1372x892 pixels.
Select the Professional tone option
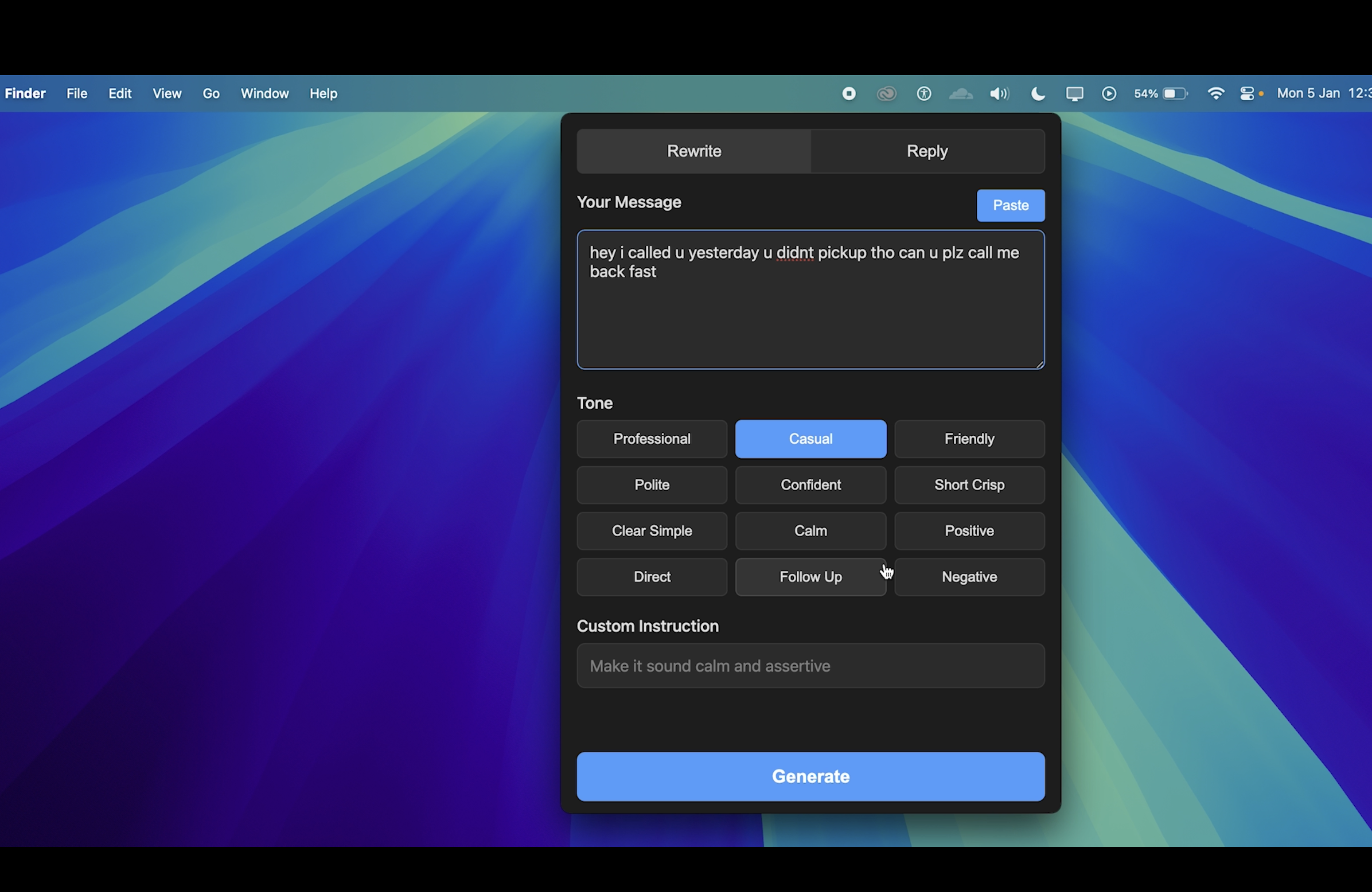click(651, 439)
